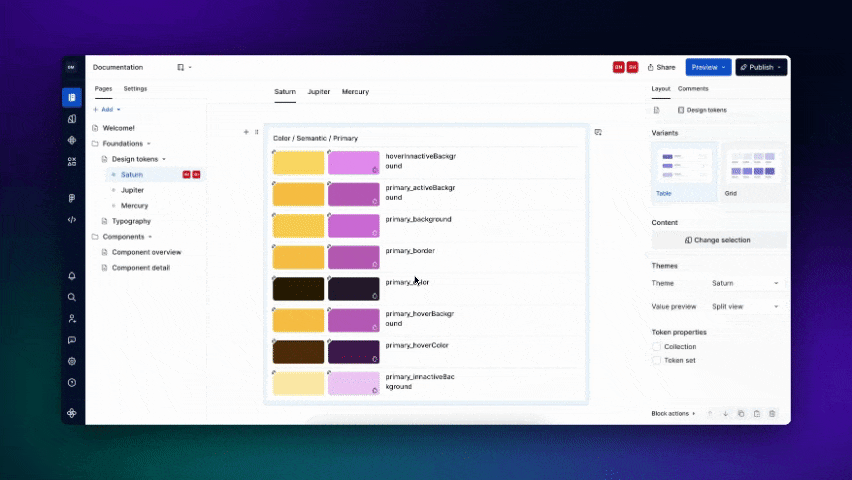Click the delete block trash icon
The width and height of the screenshot is (852, 480).
tap(772, 414)
